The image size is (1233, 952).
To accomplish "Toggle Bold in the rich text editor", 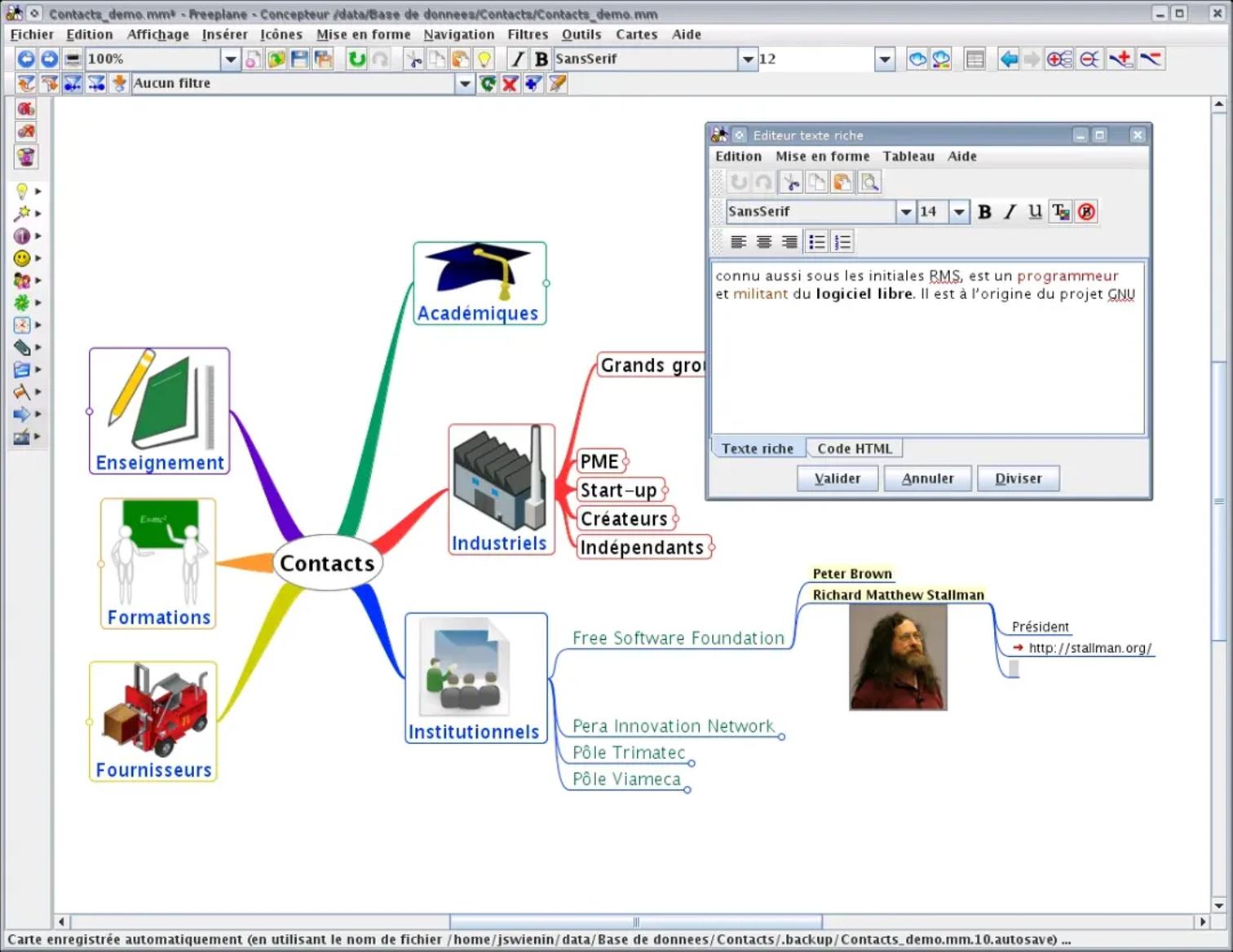I will coord(984,212).
